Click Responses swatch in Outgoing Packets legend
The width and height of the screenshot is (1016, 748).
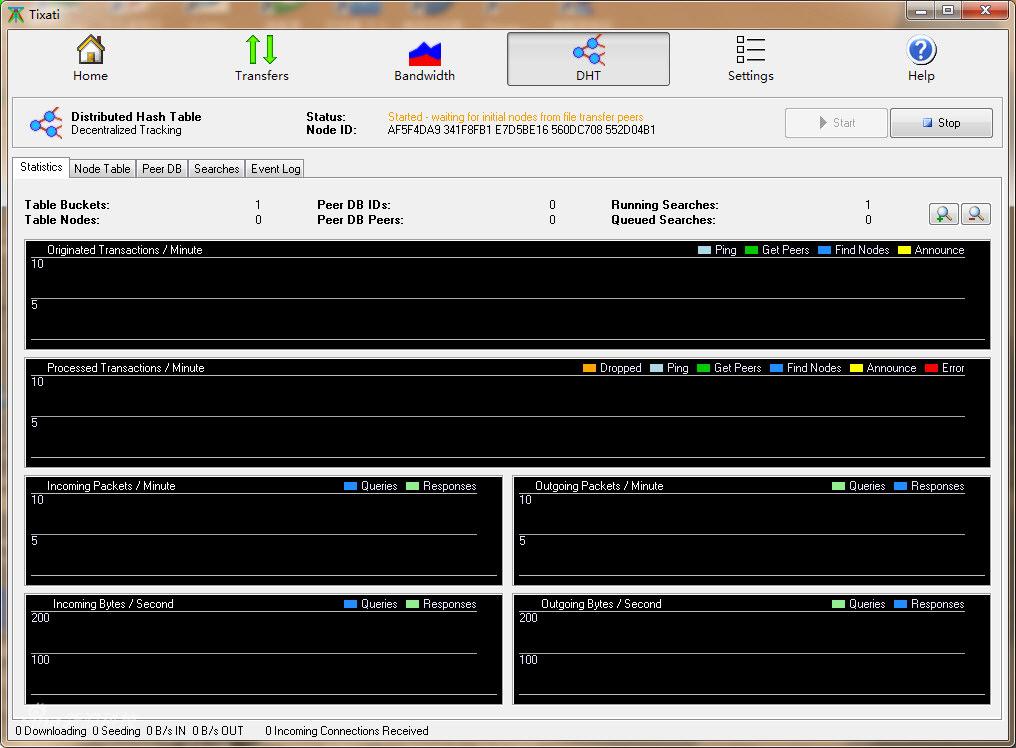[x=901, y=486]
